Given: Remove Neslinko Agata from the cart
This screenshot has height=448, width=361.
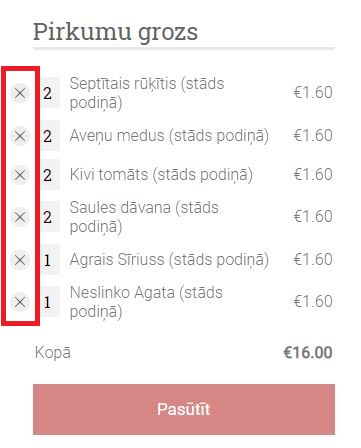Looking at the screenshot, I should [20, 302].
